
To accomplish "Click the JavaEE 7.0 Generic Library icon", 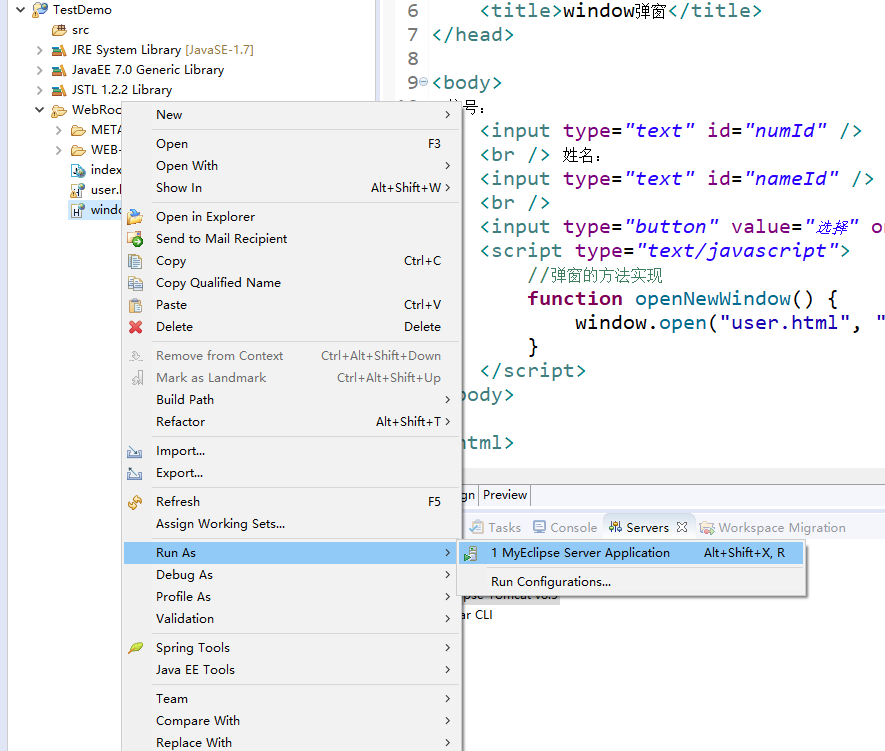I will point(59,70).
